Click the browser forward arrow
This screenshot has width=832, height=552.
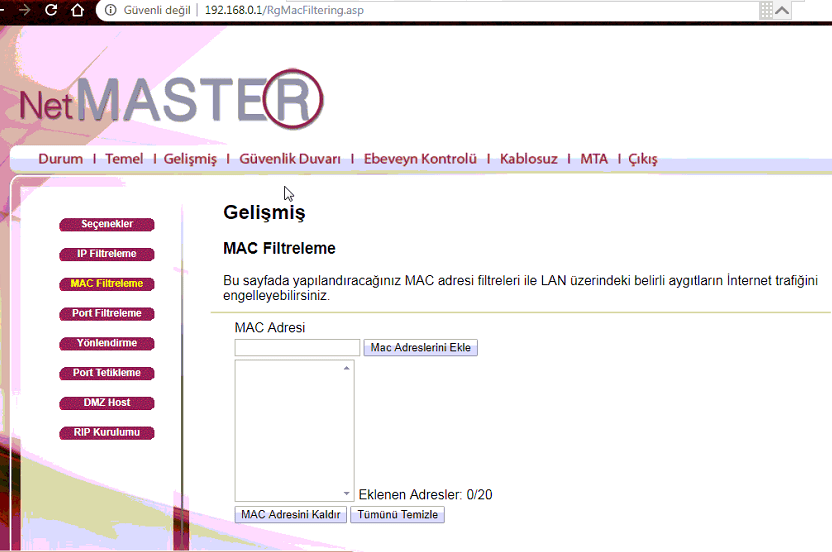[x=24, y=10]
